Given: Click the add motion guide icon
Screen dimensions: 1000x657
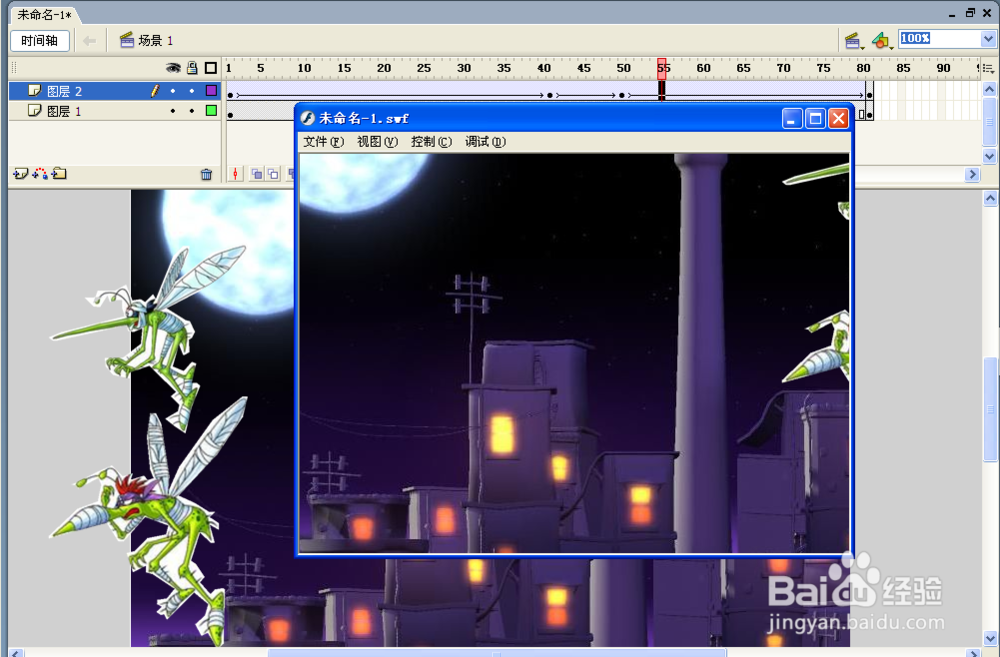Looking at the screenshot, I should pos(40,173).
